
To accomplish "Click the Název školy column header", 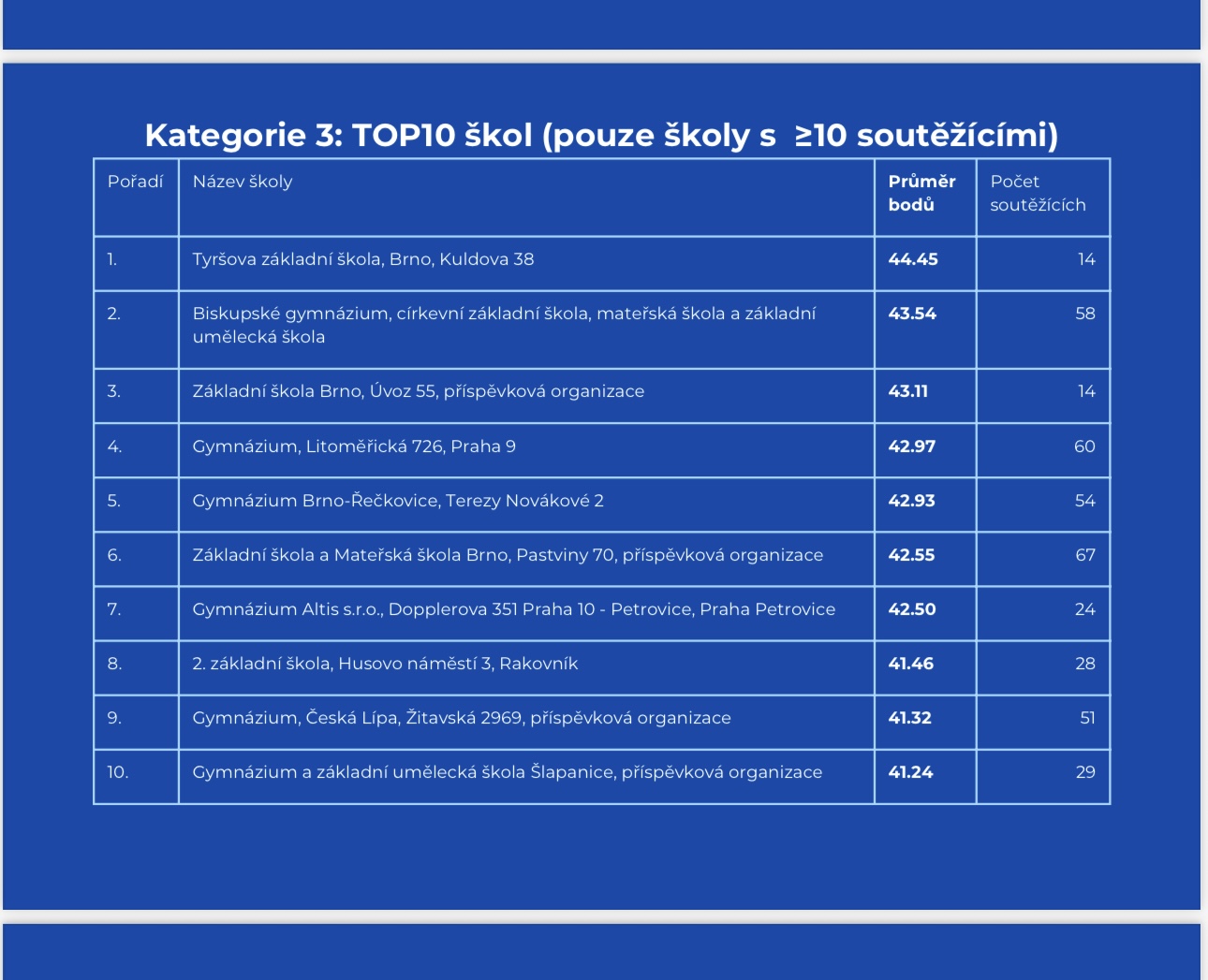I will [243, 182].
